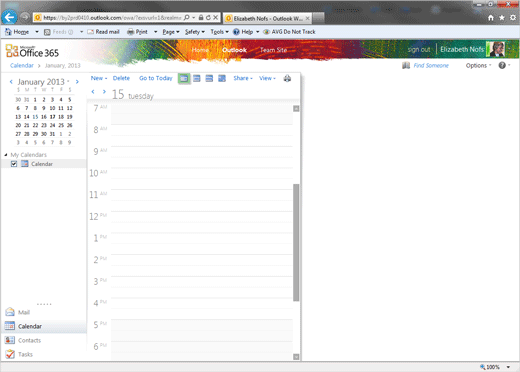Switch to Work Week view icon
This screenshot has height=372, width=520.
tap(197, 78)
